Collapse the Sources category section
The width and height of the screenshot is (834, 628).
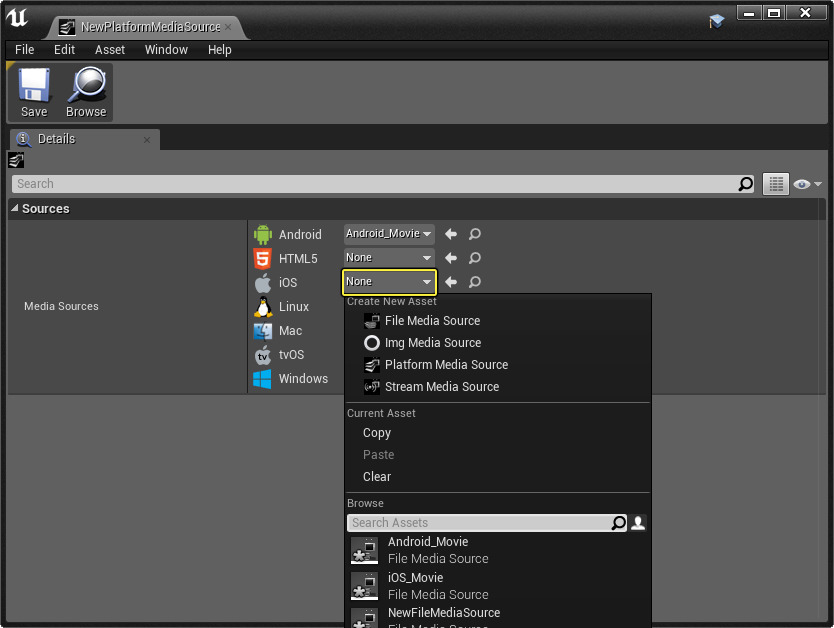pyautogui.click(x=14, y=209)
